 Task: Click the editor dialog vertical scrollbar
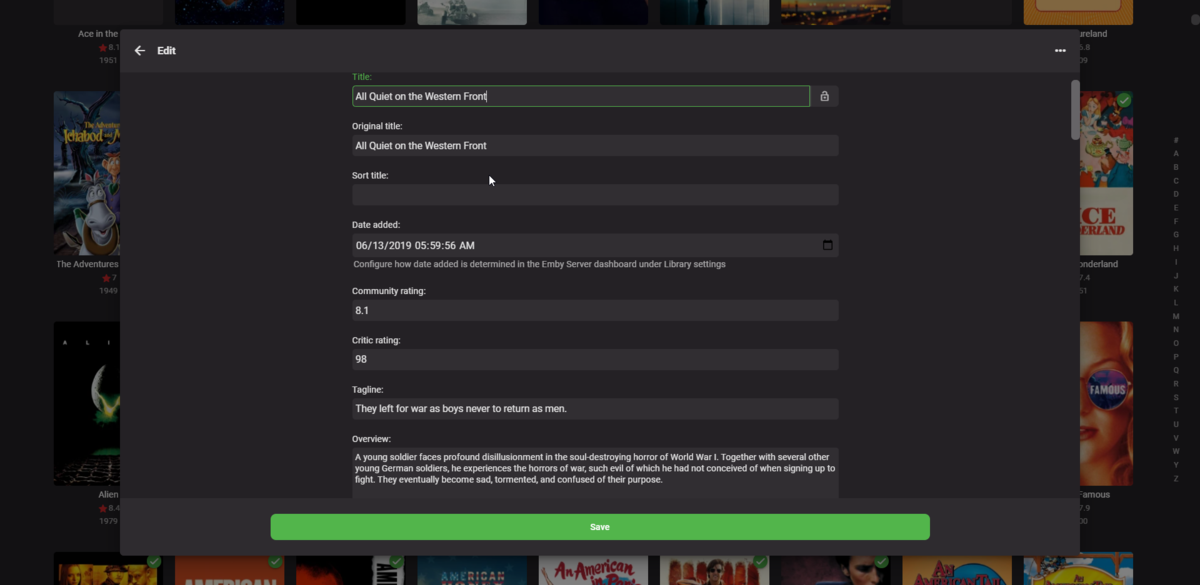[x=1075, y=110]
